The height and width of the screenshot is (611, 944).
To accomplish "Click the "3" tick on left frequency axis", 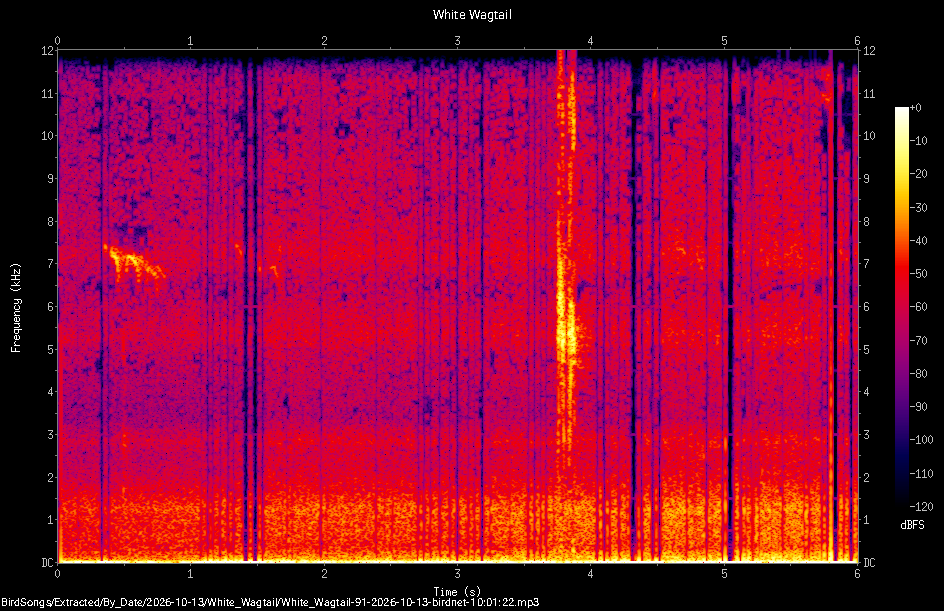I will point(51,435).
